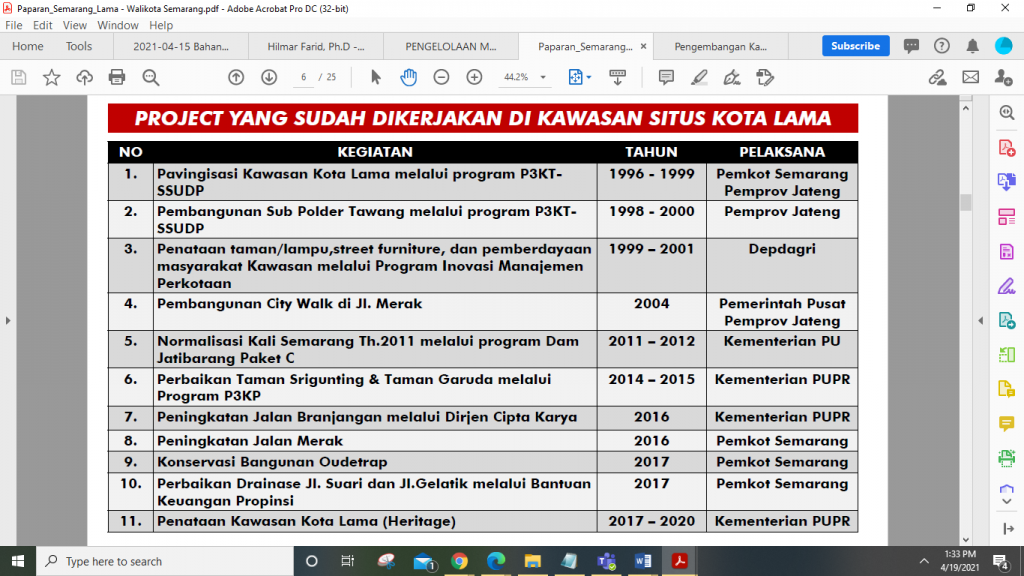Open Create PDF tool in right pane
Screen dimensions: 1024x576
click(1006, 148)
